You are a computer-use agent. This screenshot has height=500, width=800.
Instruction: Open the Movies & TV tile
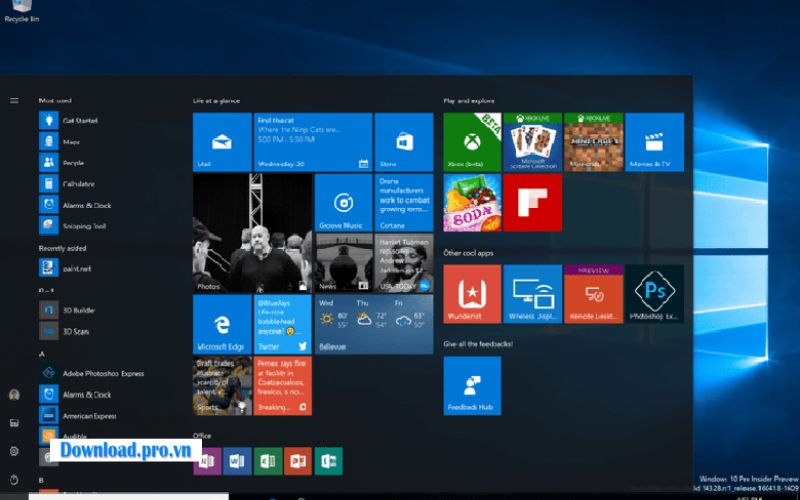(655, 142)
